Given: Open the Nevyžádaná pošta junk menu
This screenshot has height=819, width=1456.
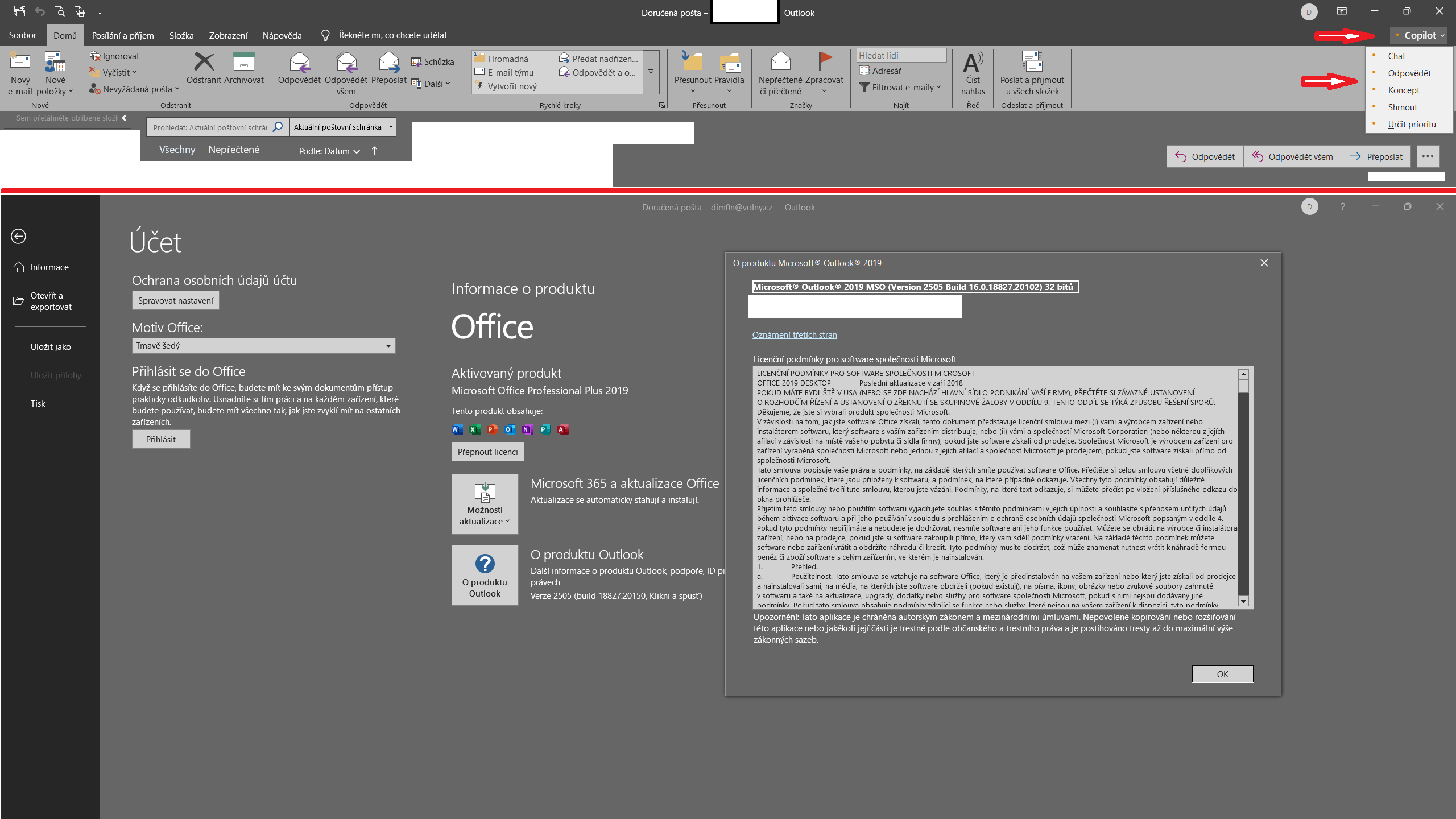Looking at the screenshot, I should coord(134,89).
